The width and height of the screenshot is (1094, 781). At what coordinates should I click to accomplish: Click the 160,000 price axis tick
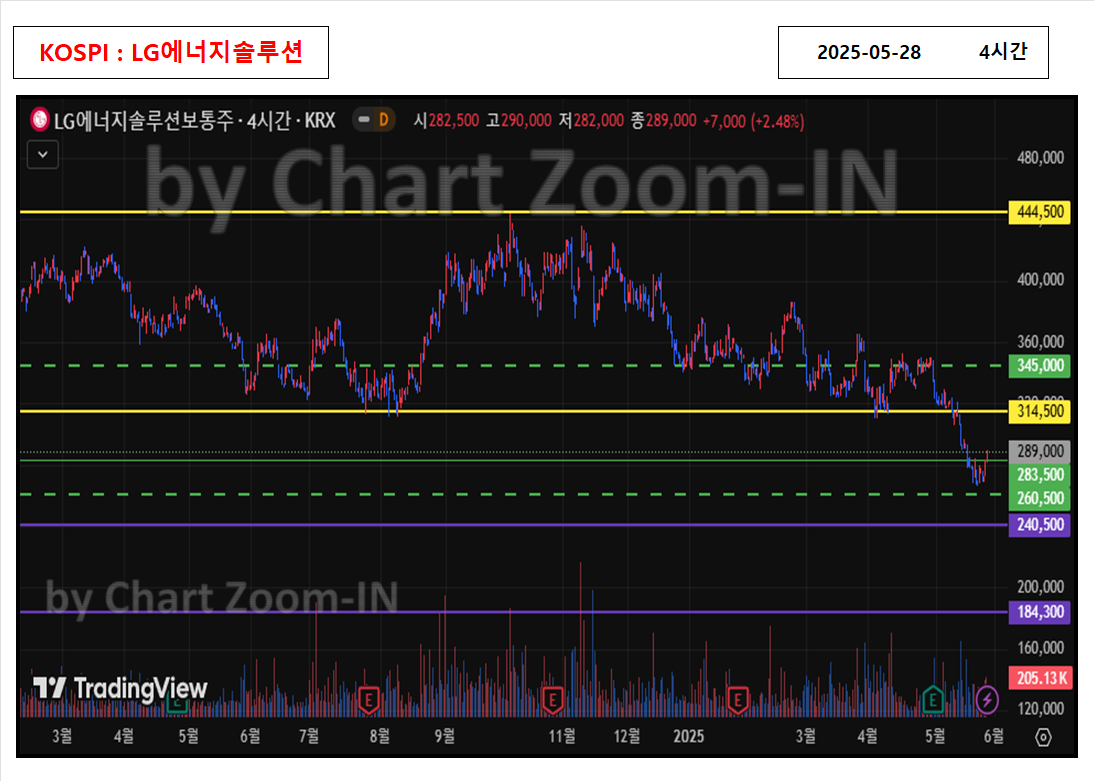(1040, 648)
